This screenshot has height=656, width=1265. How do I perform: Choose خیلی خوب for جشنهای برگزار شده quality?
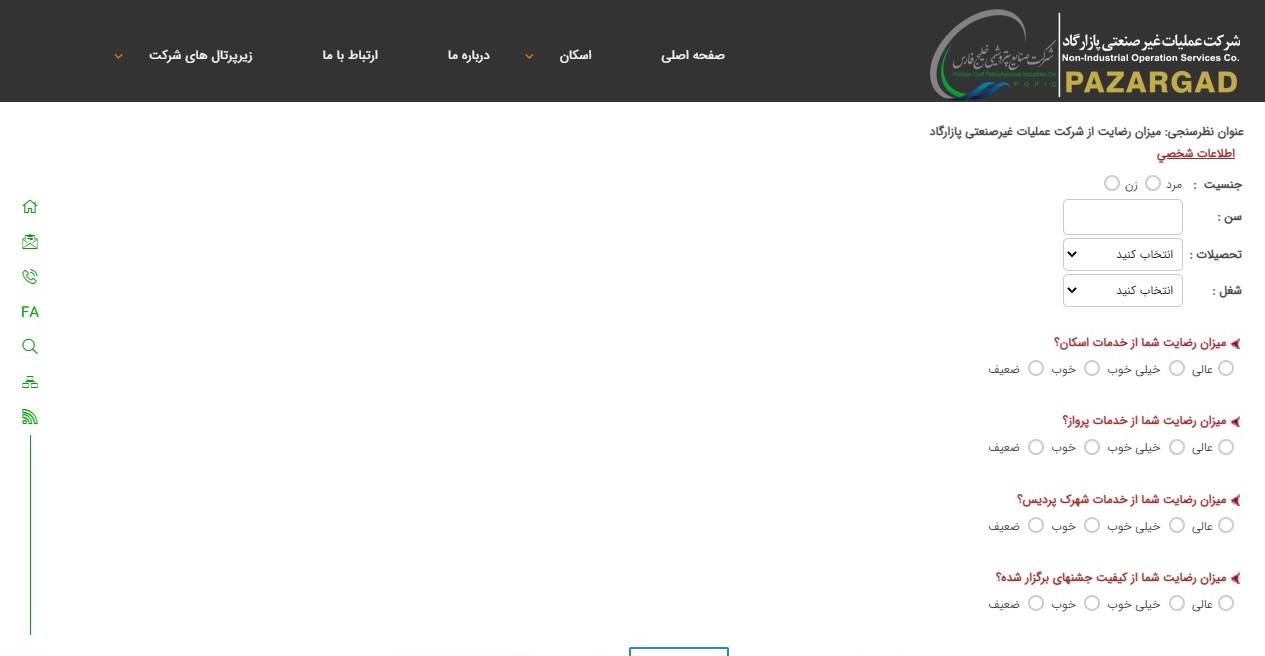pyautogui.click(x=1177, y=603)
